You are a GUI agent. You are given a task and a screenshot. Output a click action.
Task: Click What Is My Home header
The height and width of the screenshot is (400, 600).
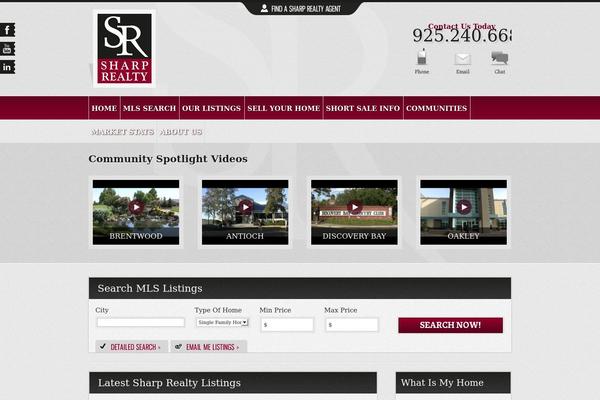pos(453,383)
